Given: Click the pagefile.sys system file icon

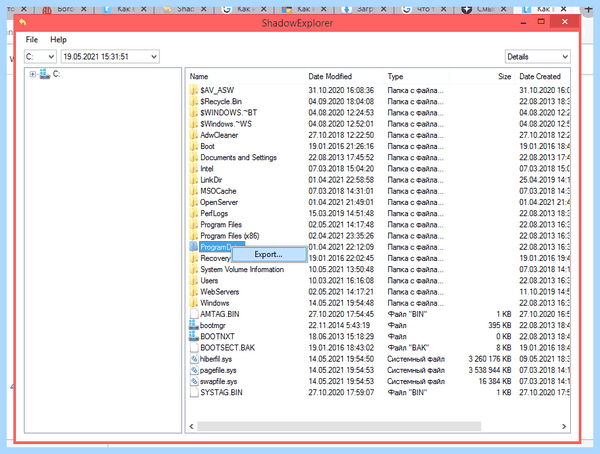Looking at the screenshot, I should click(x=194, y=370).
